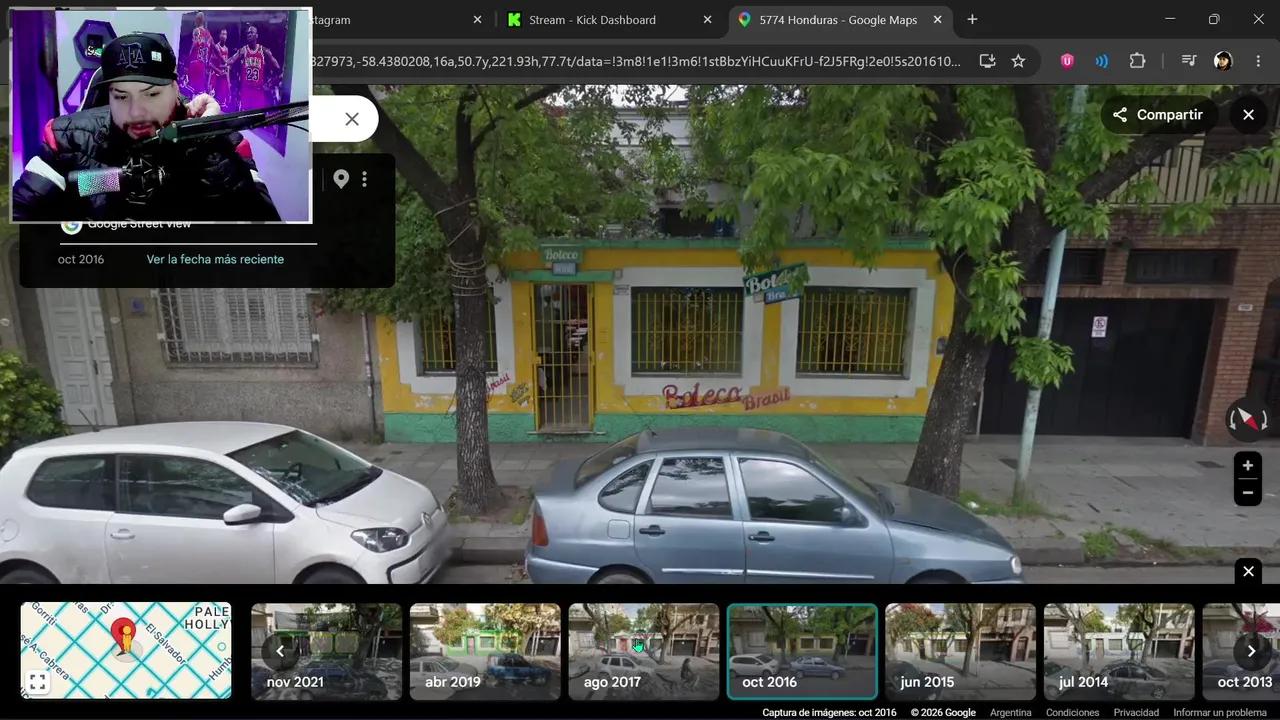Show previous imagery dates arrow
1280x720 pixels.
280,651
